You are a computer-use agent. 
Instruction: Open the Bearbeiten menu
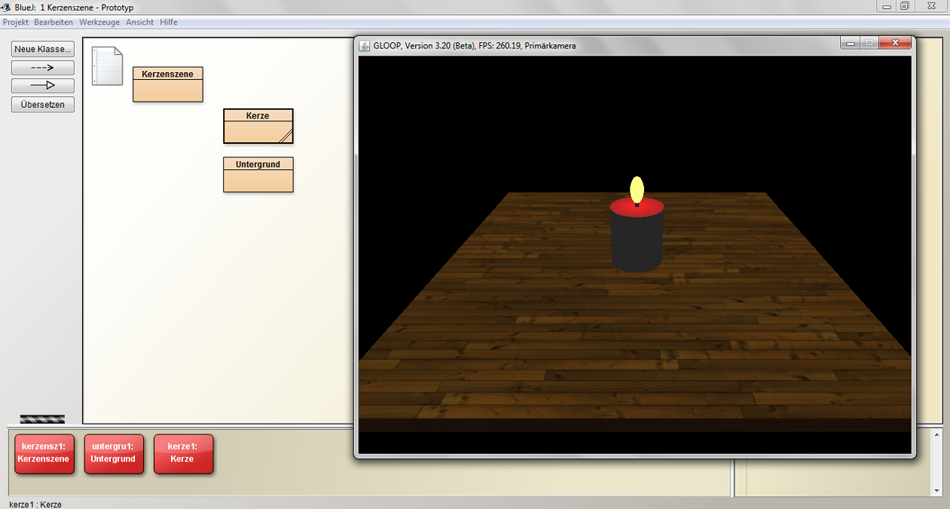[53, 22]
